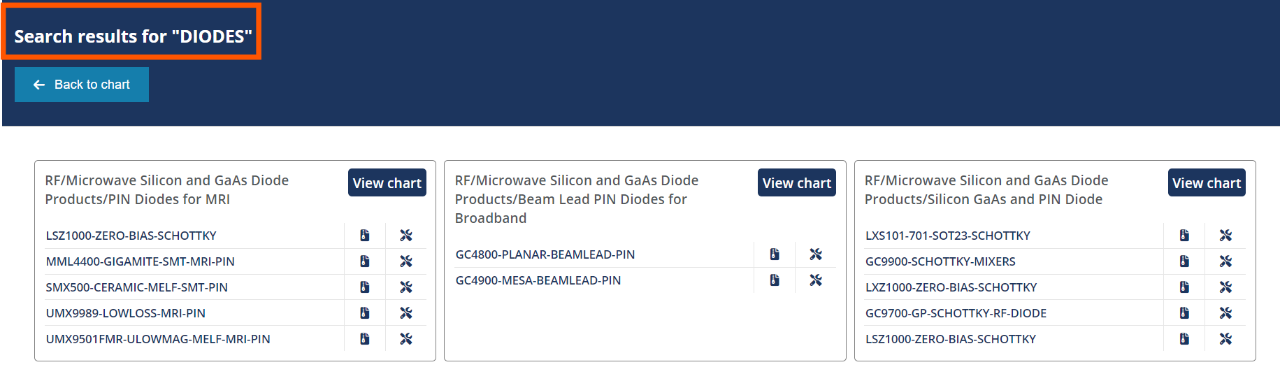View chart for Beam Lead PIN Diodes
The image size is (1280, 367).
click(x=797, y=183)
